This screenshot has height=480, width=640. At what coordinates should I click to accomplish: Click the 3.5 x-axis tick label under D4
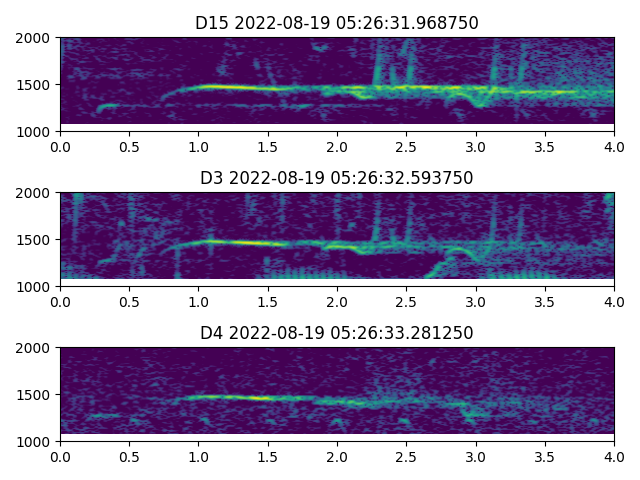click(x=545, y=457)
